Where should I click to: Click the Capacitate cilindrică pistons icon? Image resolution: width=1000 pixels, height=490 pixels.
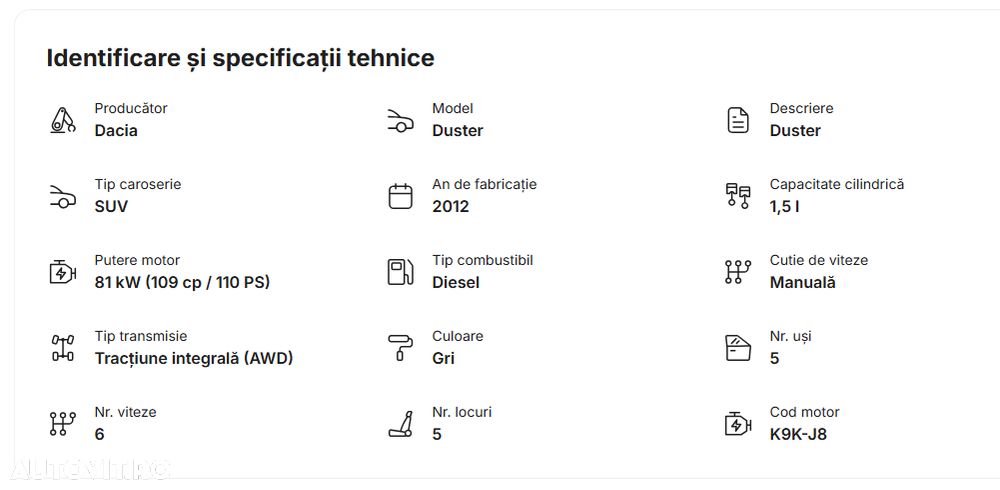pos(737,196)
